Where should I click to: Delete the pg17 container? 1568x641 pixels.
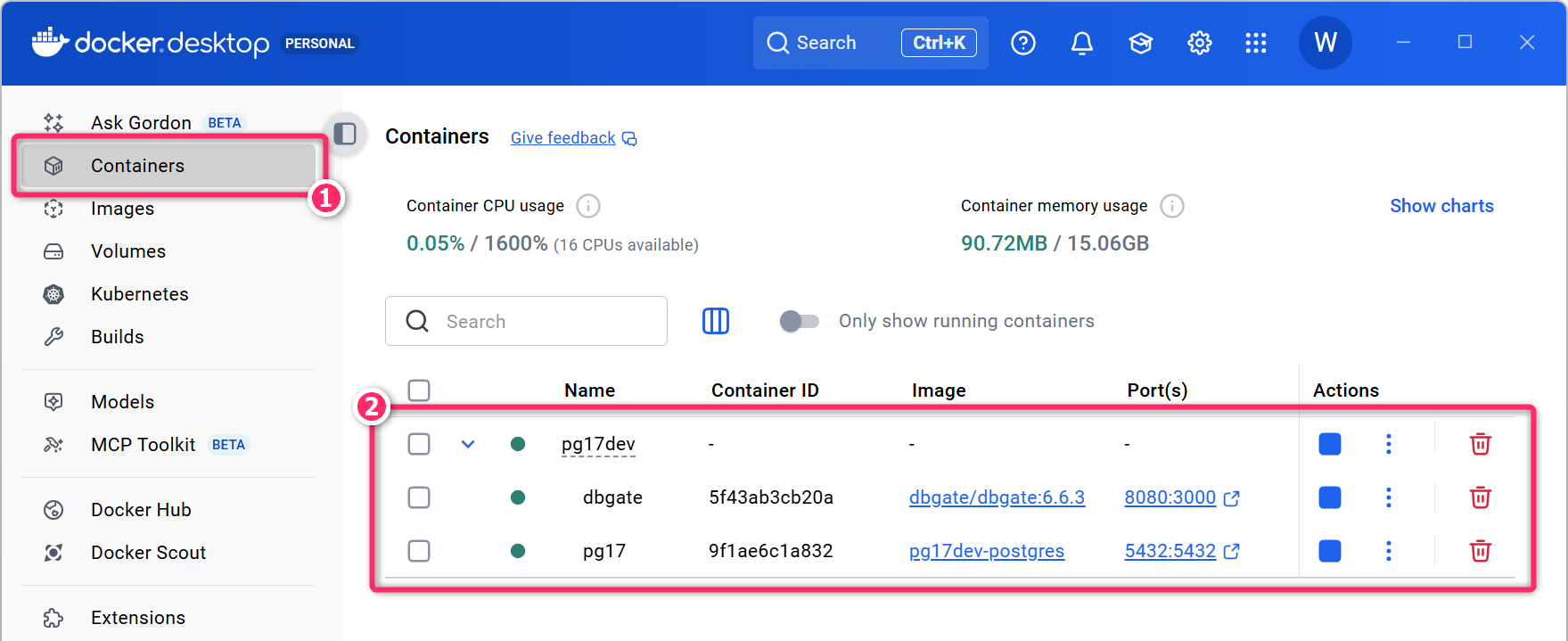point(1480,551)
